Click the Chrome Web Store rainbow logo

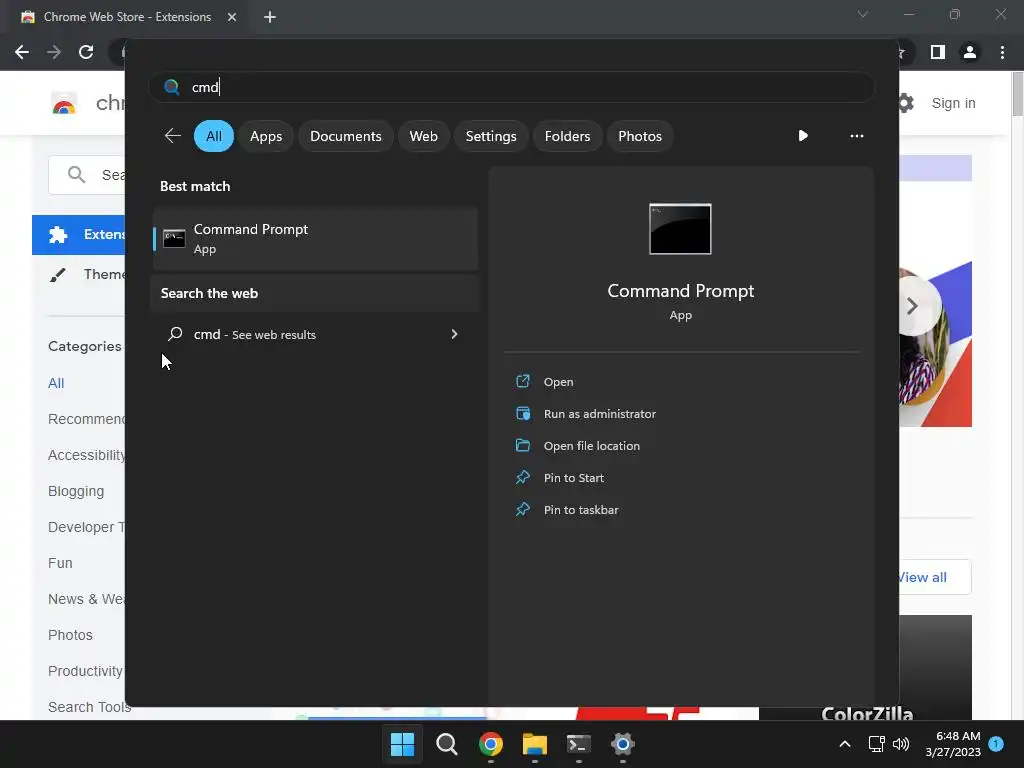pos(64,103)
